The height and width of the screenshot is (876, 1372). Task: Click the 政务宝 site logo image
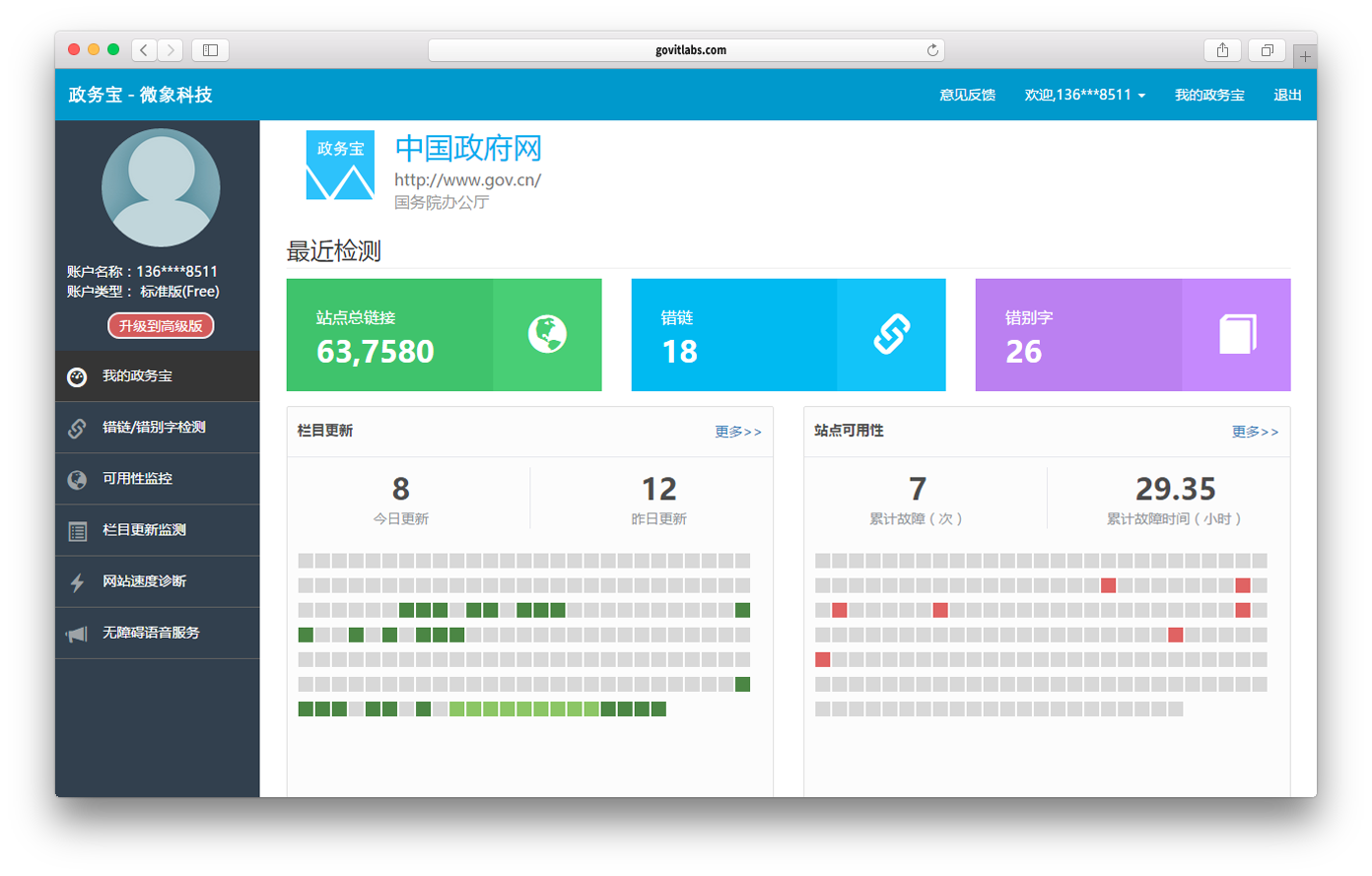pyautogui.click(x=340, y=165)
